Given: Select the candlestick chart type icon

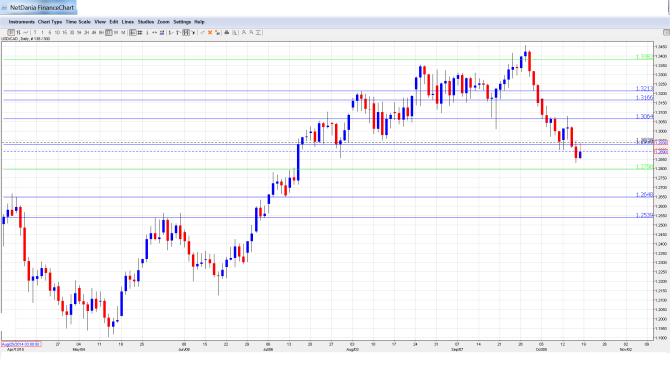Looking at the screenshot, I should coord(11,32).
